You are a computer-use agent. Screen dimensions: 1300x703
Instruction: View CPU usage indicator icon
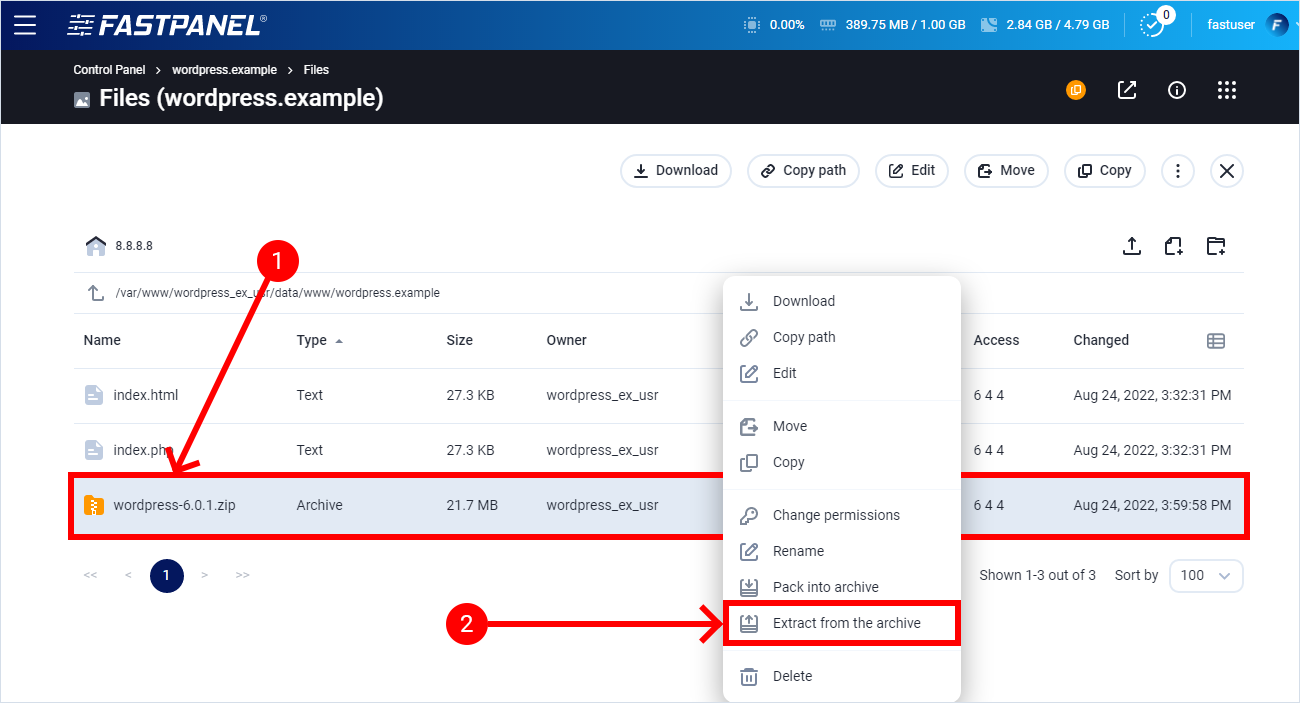[752, 25]
